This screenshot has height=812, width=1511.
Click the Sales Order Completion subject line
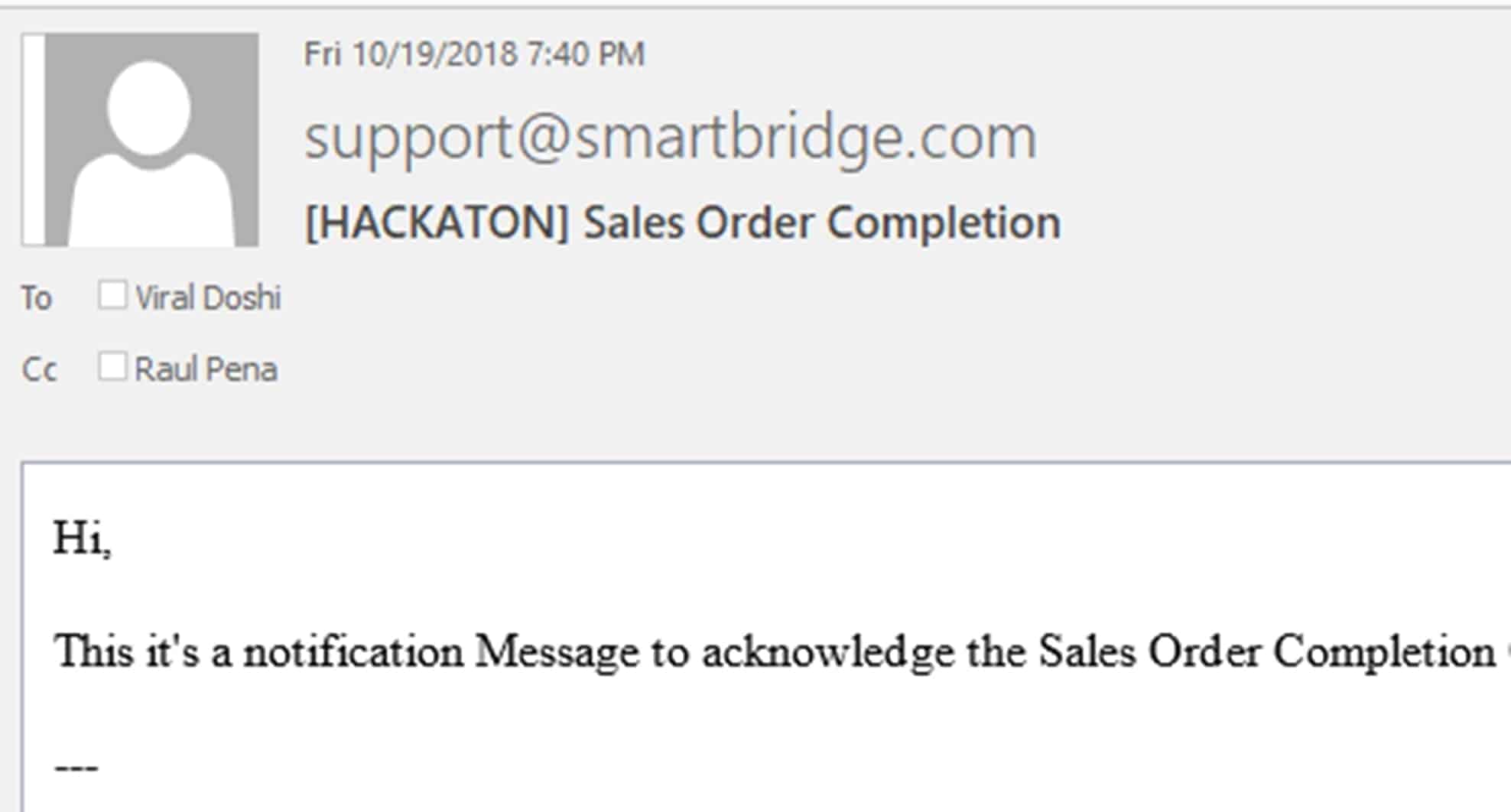(x=822, y=222)
